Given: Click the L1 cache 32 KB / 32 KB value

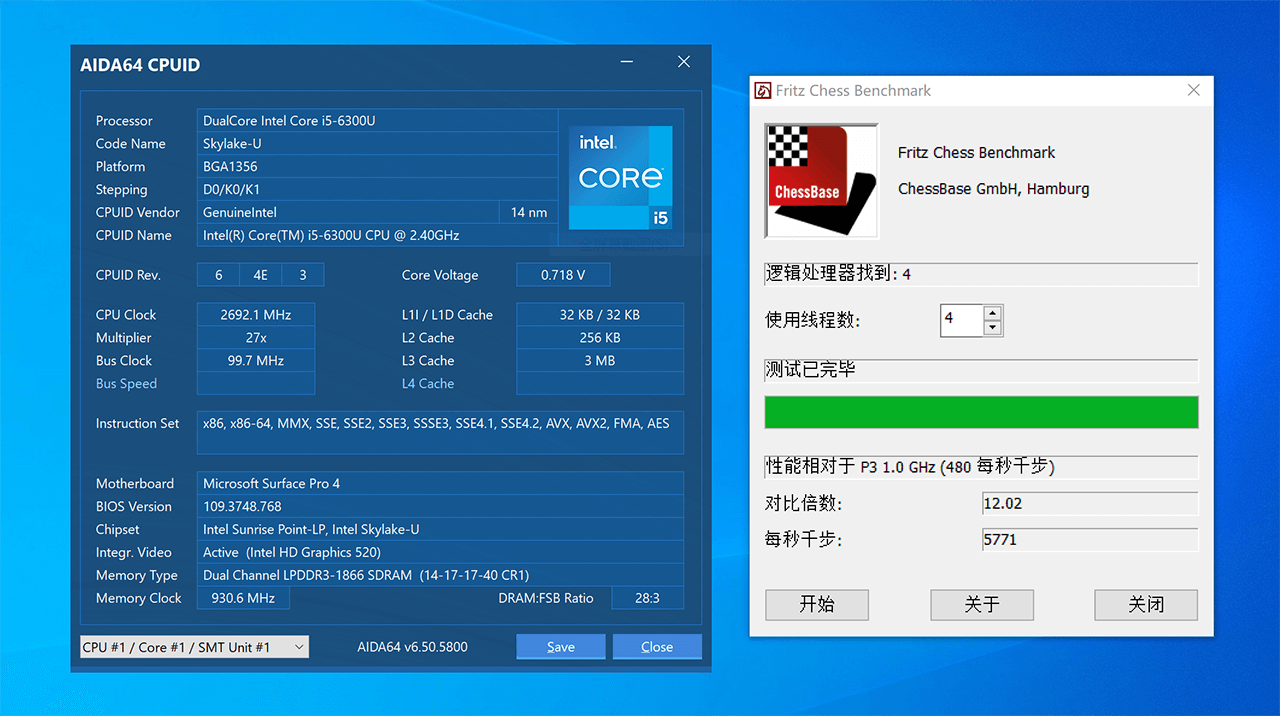Looking at the screenshot, I should coord(600,314).
